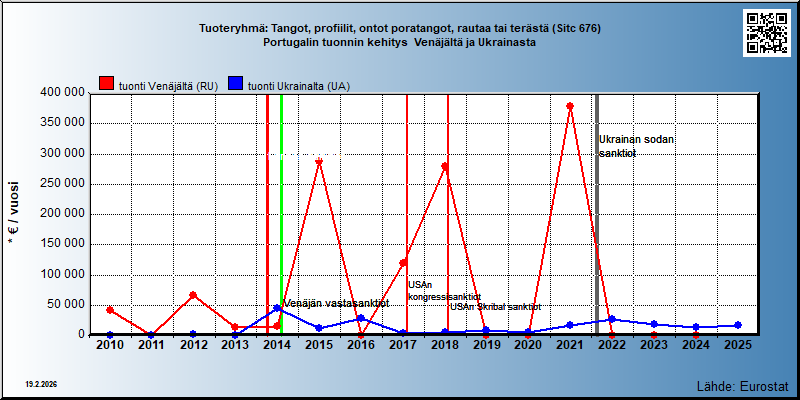Click the blue Ukrainalta (UA) legend swatch
Screen dimensions: 800x400
click(236, 84)
